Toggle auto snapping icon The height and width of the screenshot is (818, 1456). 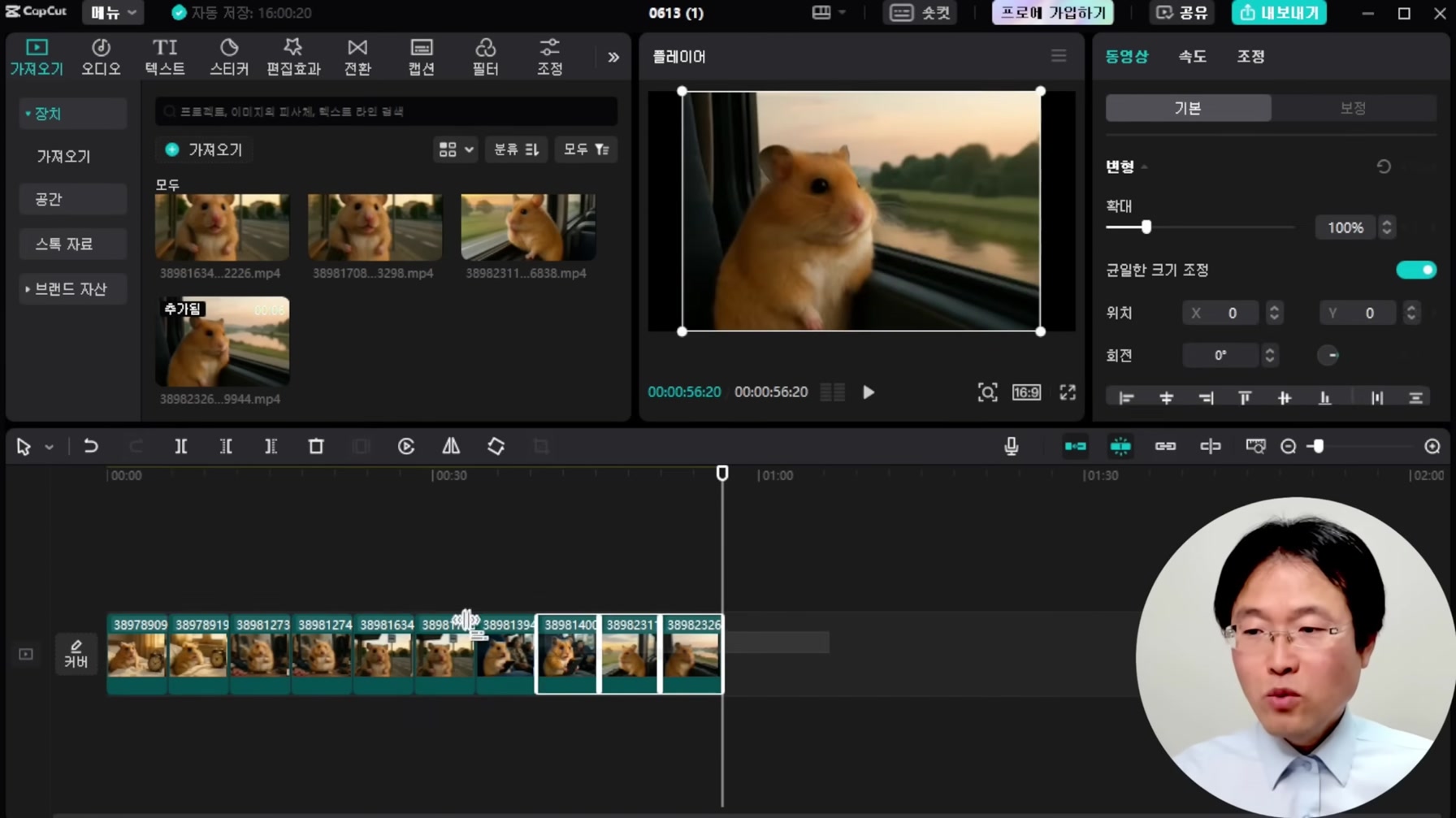pyautogui.click(x=1120, y=446)
